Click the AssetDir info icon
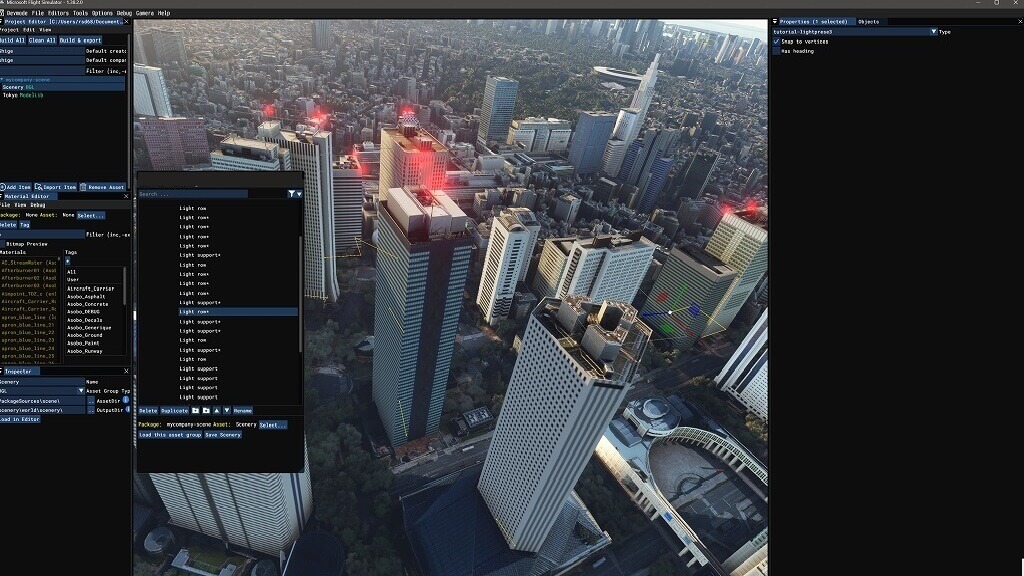 point(126,400)
